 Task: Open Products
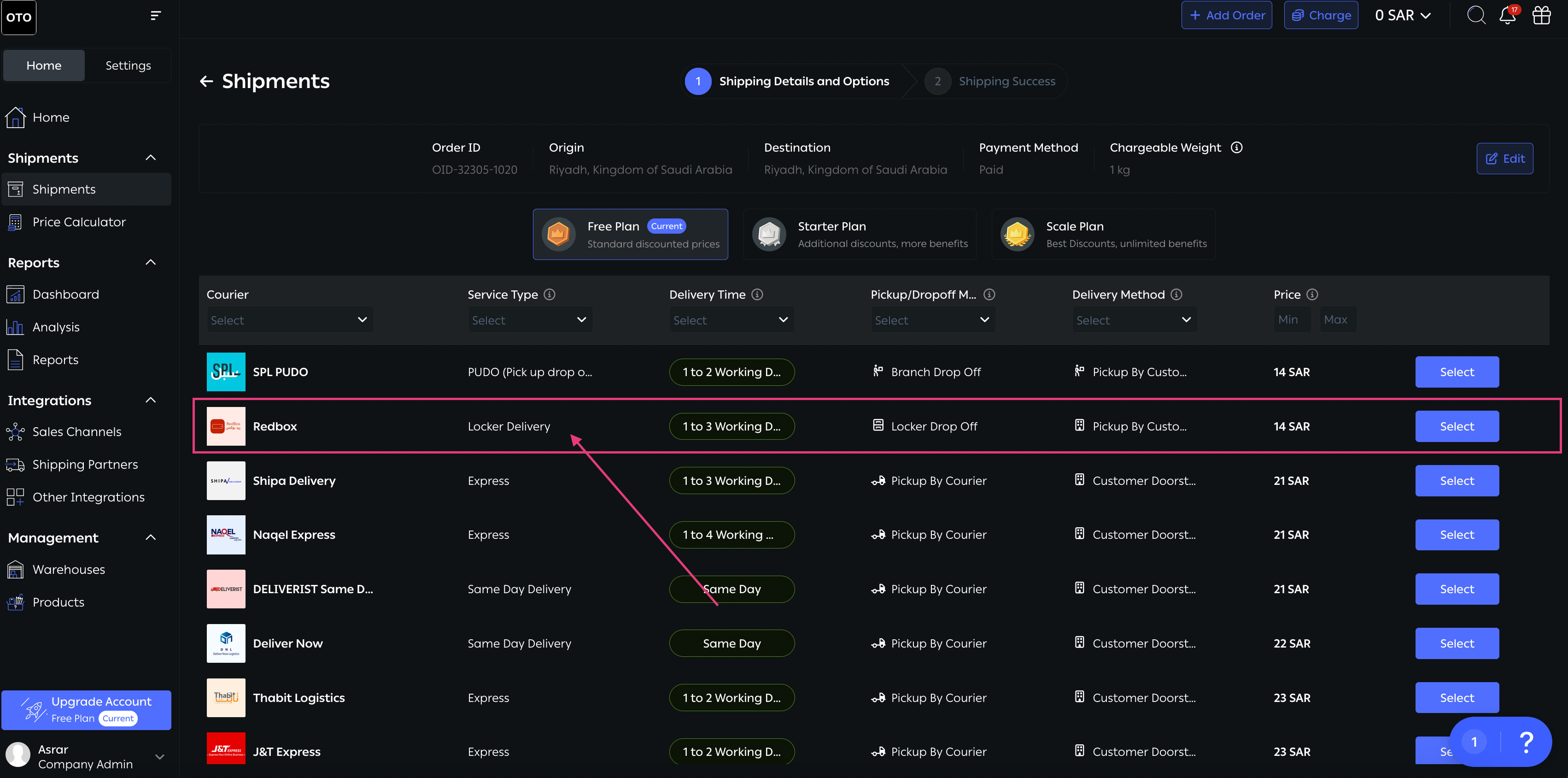86,602
